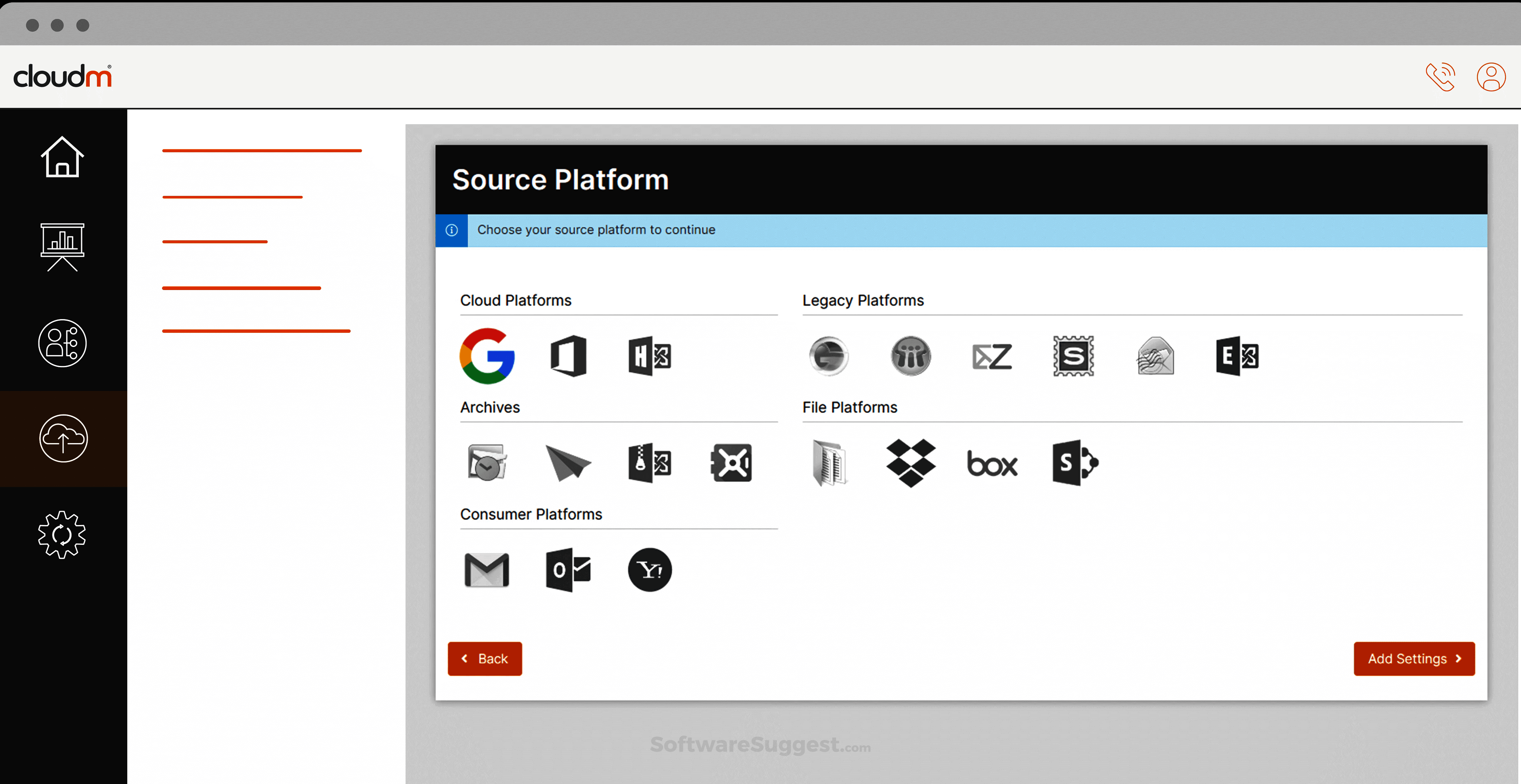The height and width of the screenshot is (784, 1521).
Task: Open the Home page from the sidebar
Action: point(63,156)
